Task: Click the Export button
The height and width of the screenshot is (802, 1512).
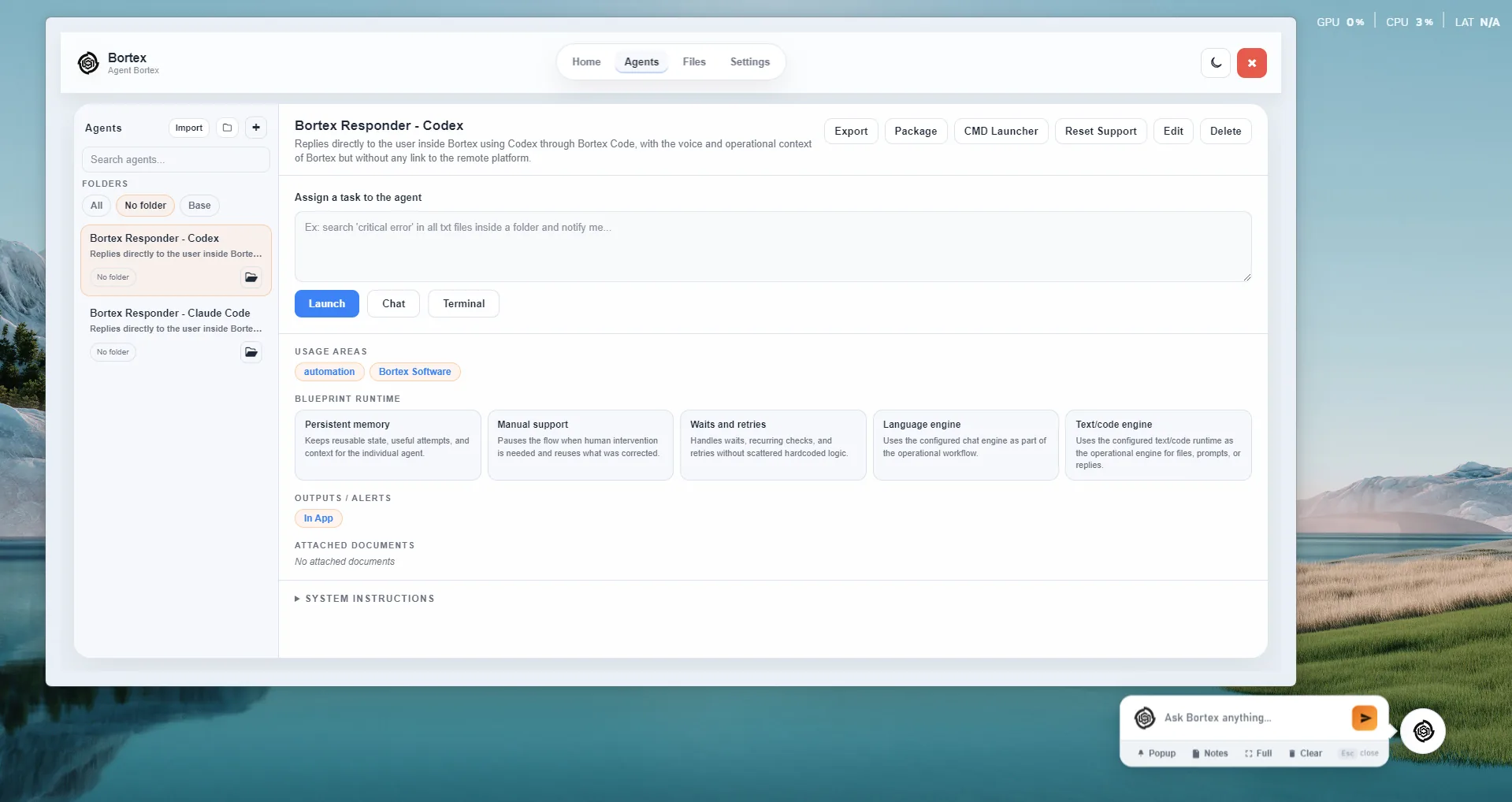Action: [851, 132]
